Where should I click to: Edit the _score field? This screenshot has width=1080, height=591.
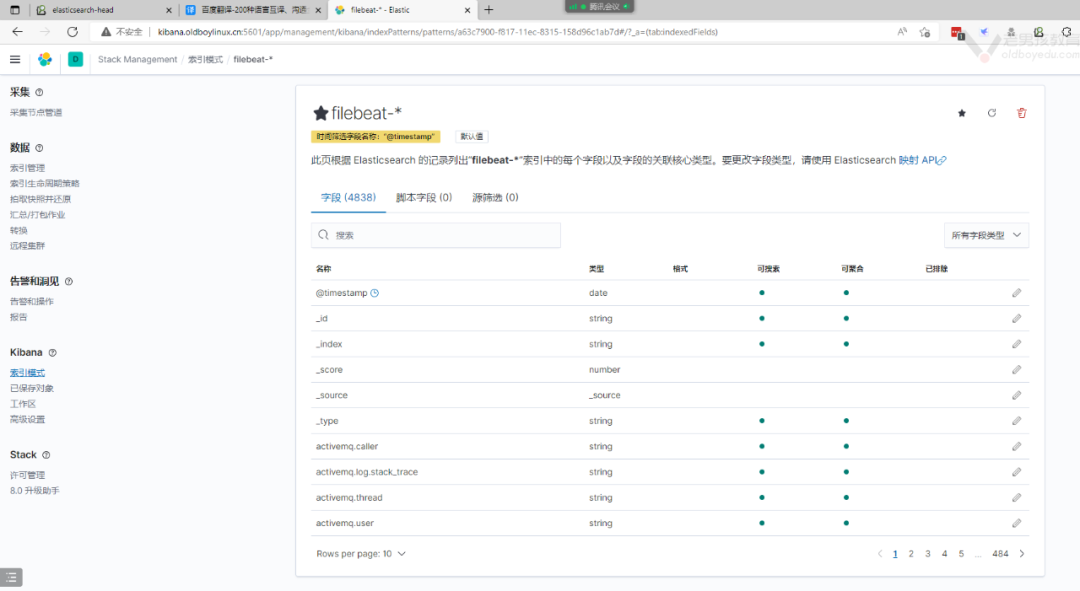pyautogui.click(x=1017, y=370)
